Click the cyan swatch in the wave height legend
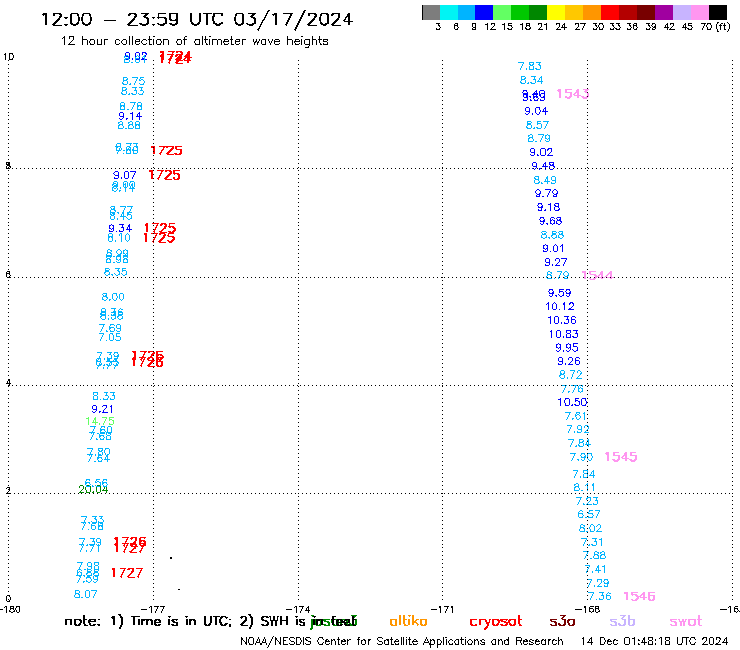Viewport: 740px width, 650px height. point(449,12)
